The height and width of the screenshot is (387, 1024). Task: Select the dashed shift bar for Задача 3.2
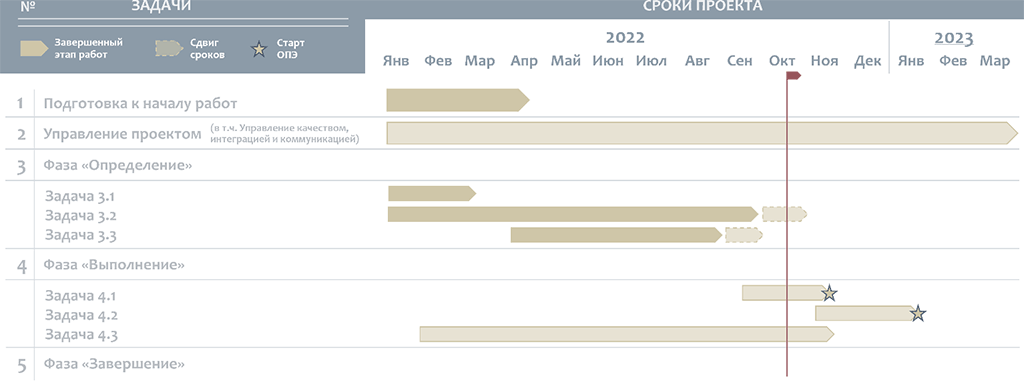tap(784, 214)
